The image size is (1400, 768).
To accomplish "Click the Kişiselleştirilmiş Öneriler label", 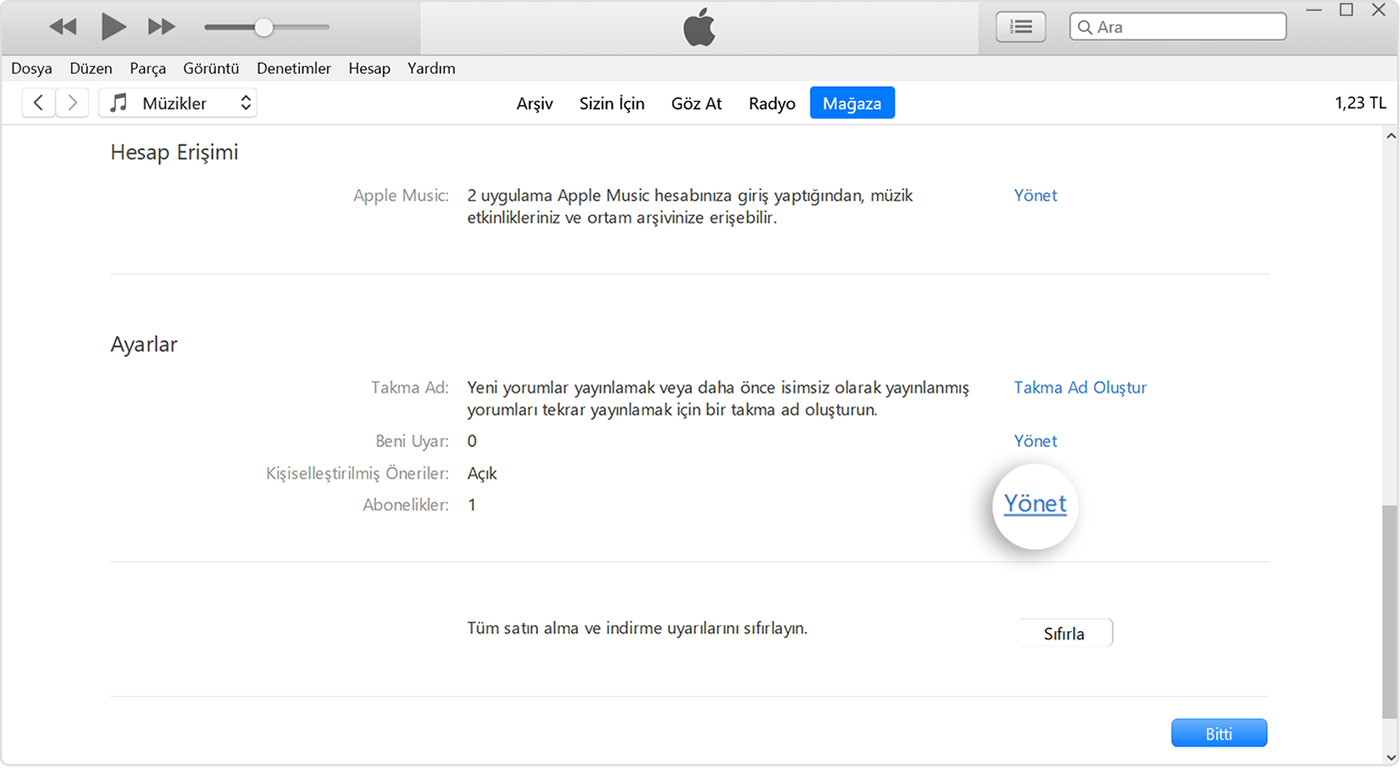I will [x=357, y=473].
